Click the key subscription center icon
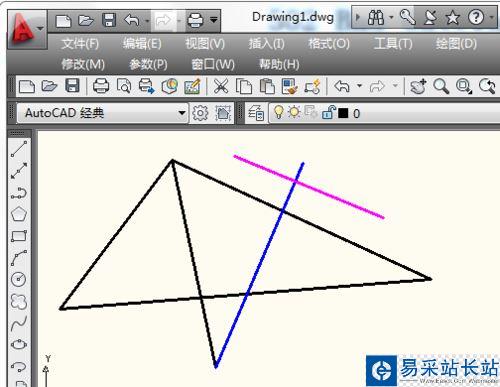 [x=407, y=17]
